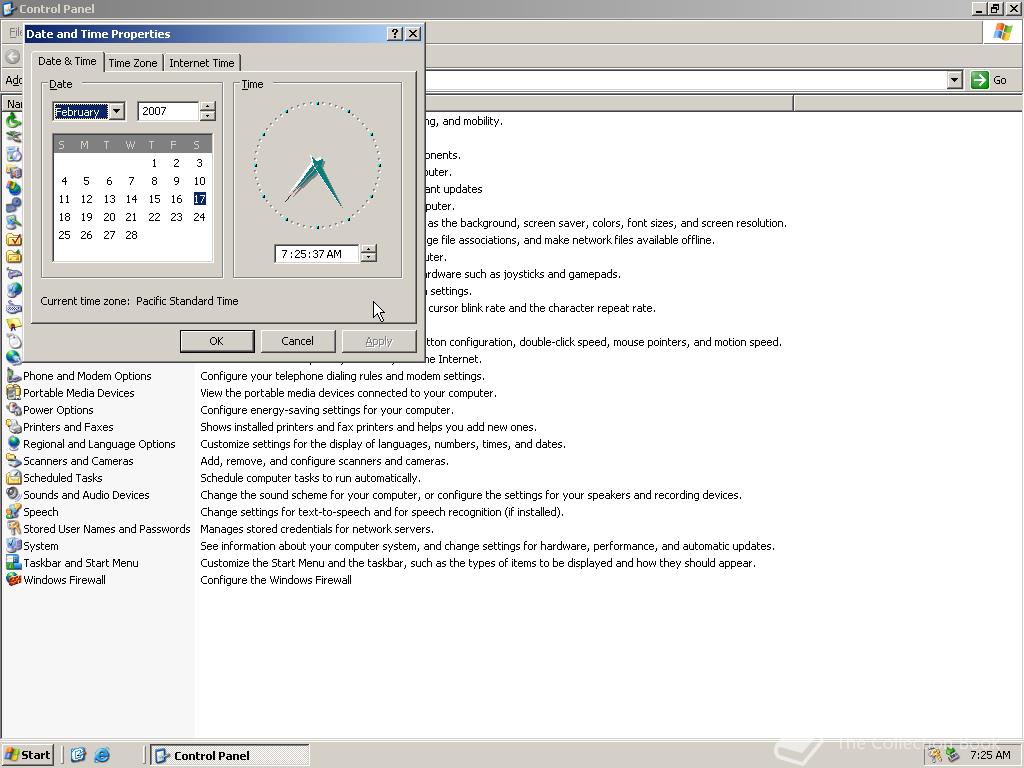The width and height of the screenshot is (1024, 768).
Task: Select day 22 in the calendar
Action: (154, 217)
